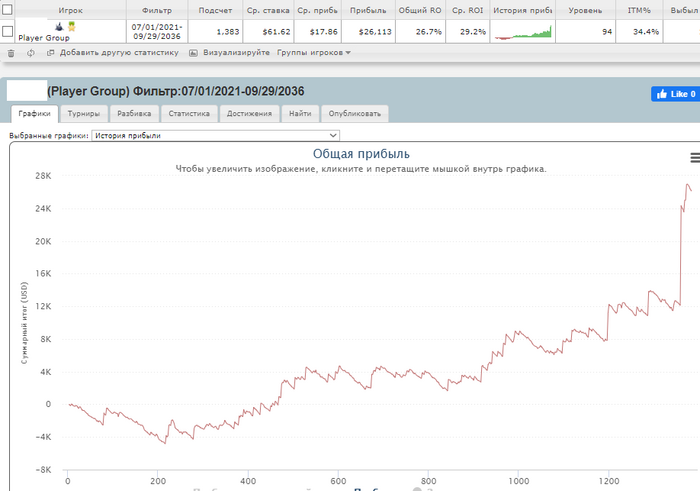Click the trash delete icon
700x491 pixels.
11,53
